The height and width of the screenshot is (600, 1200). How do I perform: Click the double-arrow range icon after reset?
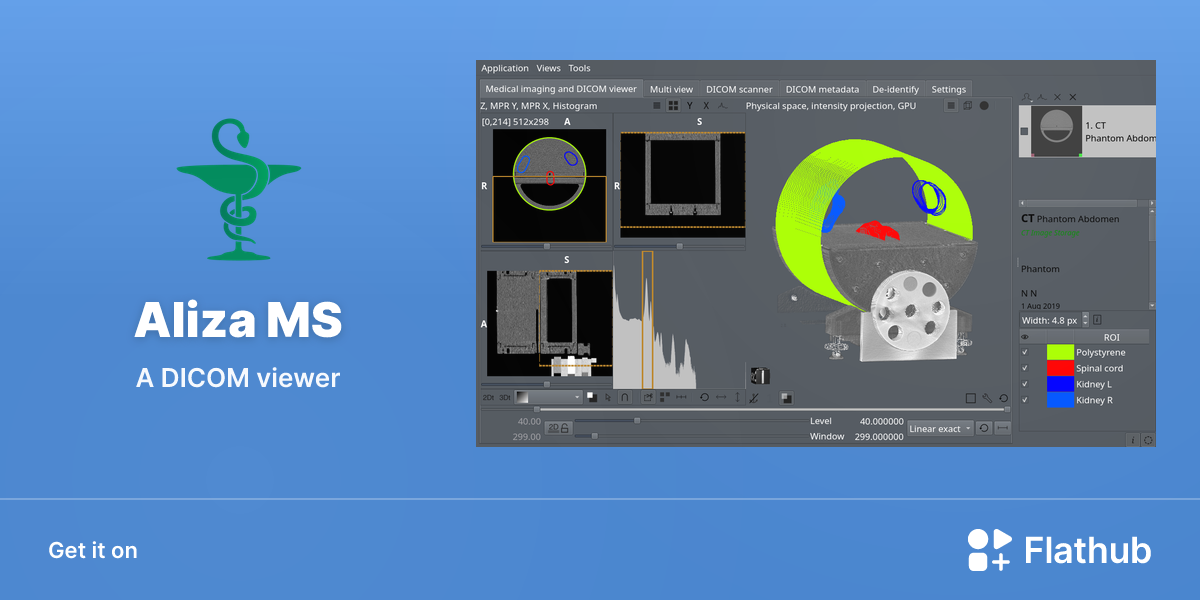pos(1003,428)
